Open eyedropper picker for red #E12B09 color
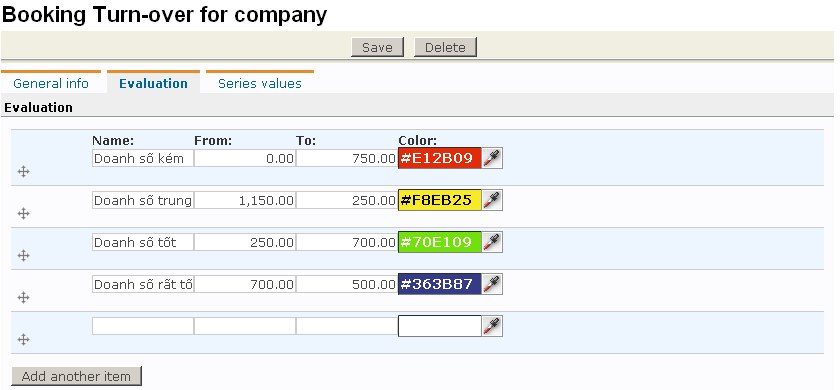 [492, 158]
